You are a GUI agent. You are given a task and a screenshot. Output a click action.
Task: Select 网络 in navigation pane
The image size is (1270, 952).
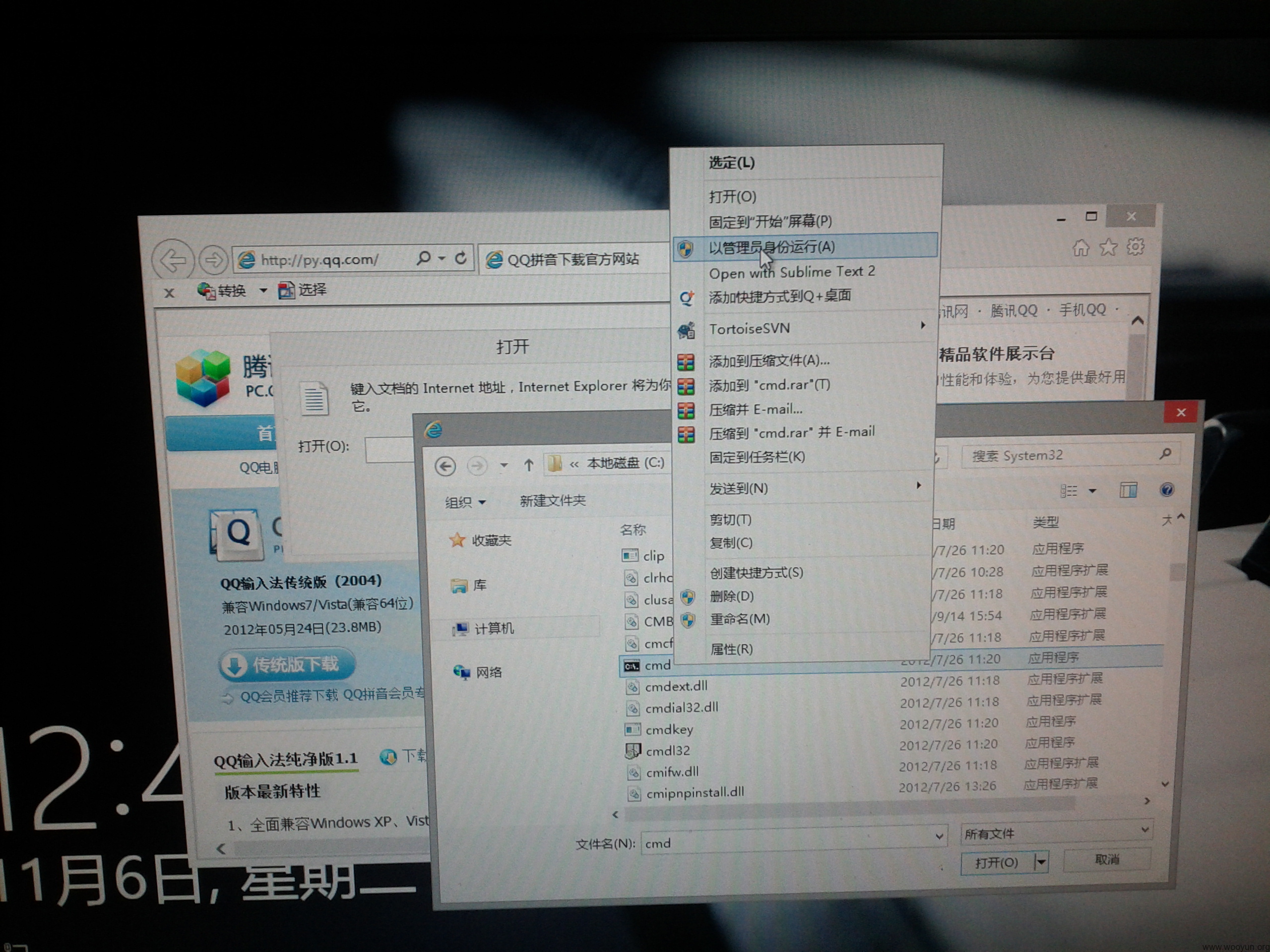tap(478, 672)
